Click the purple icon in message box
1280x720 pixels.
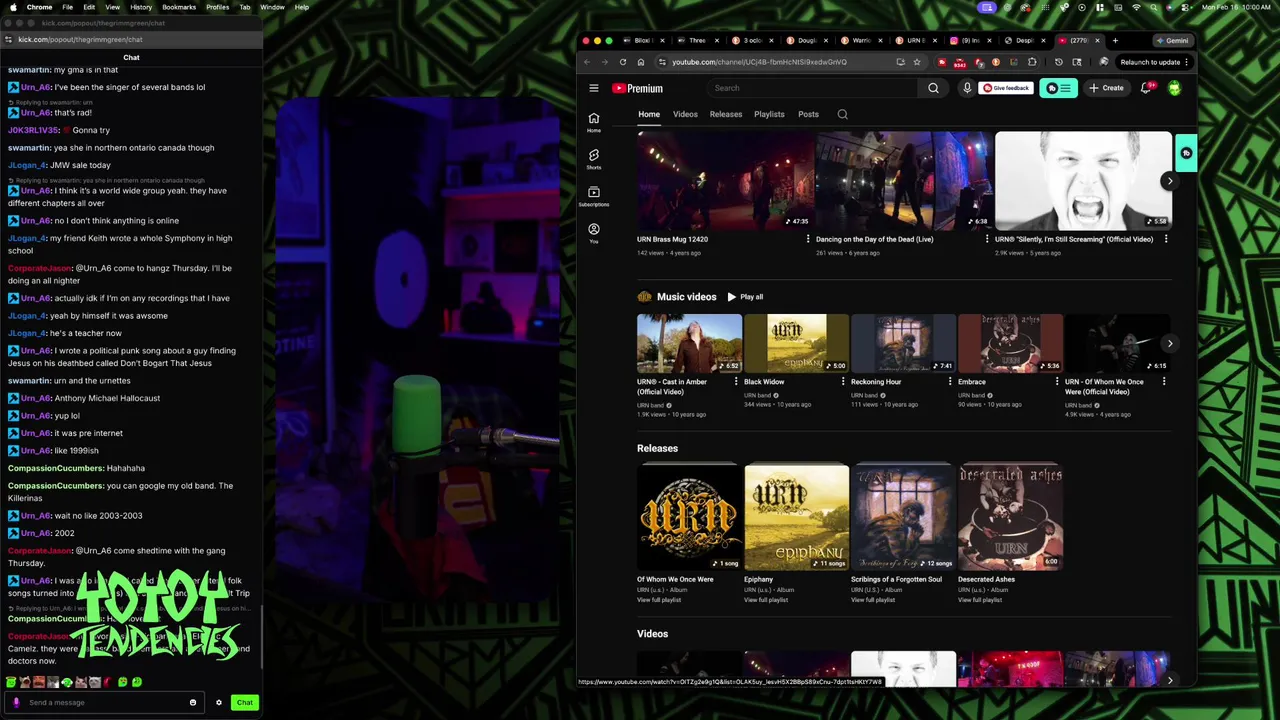(x=16, y=702)
